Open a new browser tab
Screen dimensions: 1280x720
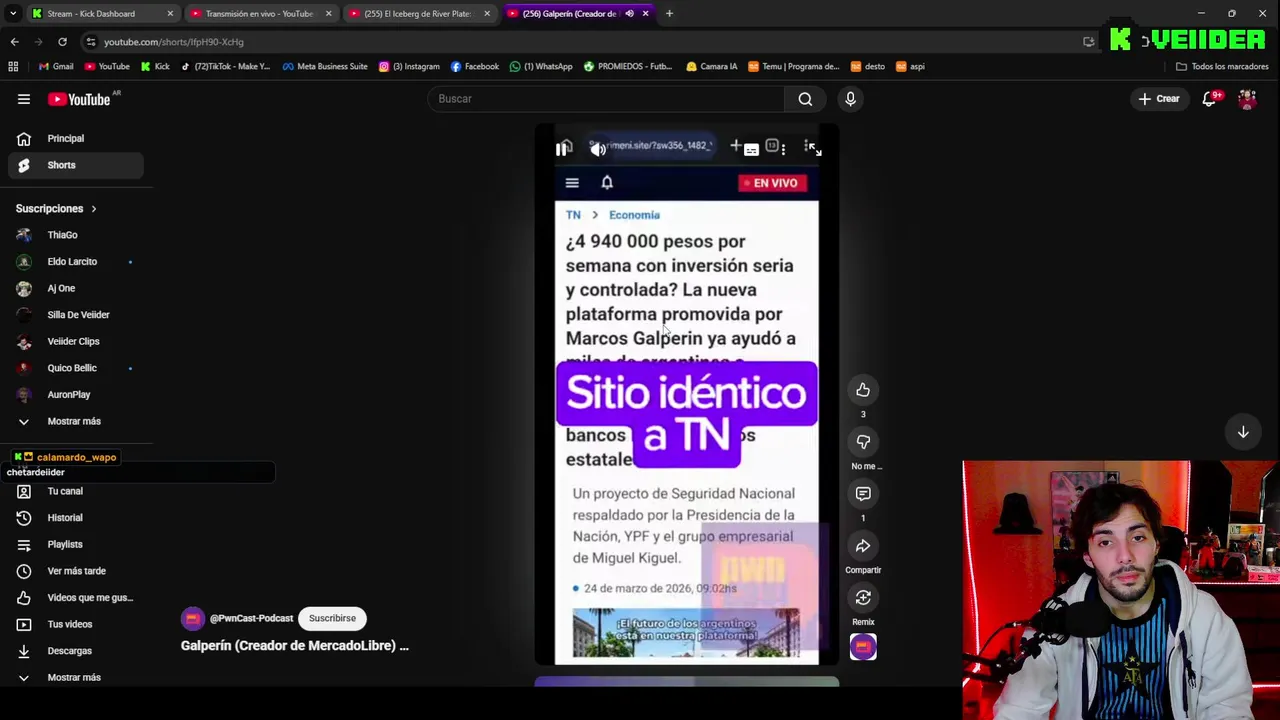coord(669,14)
